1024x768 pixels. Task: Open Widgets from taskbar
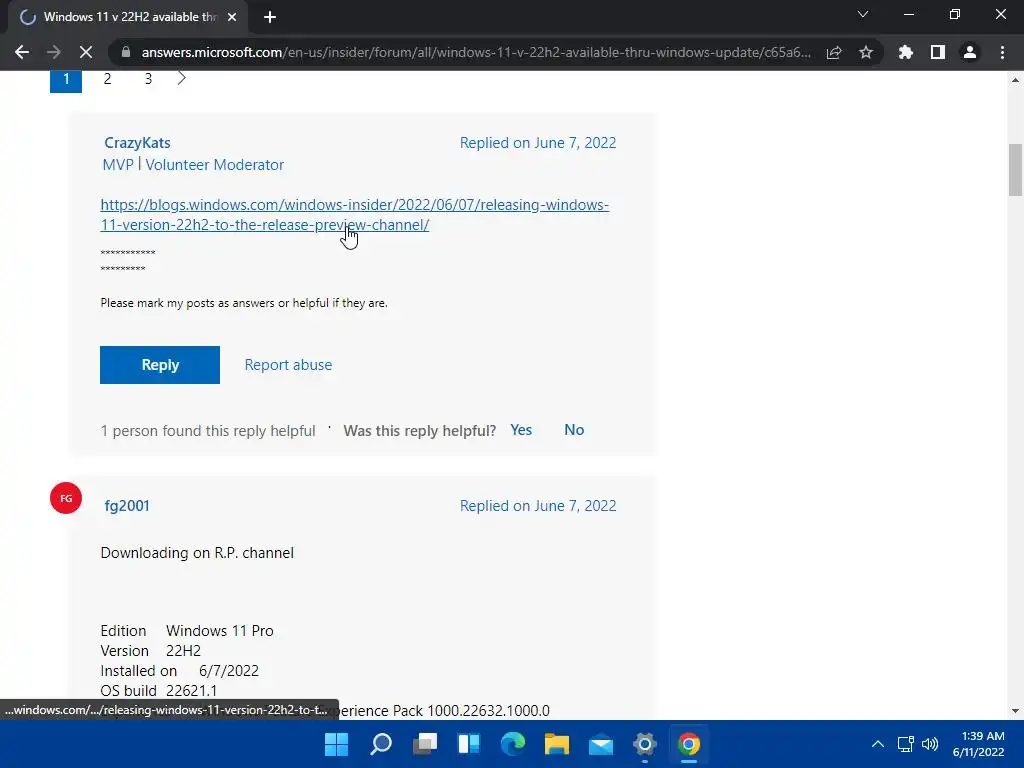coord(469,744)
